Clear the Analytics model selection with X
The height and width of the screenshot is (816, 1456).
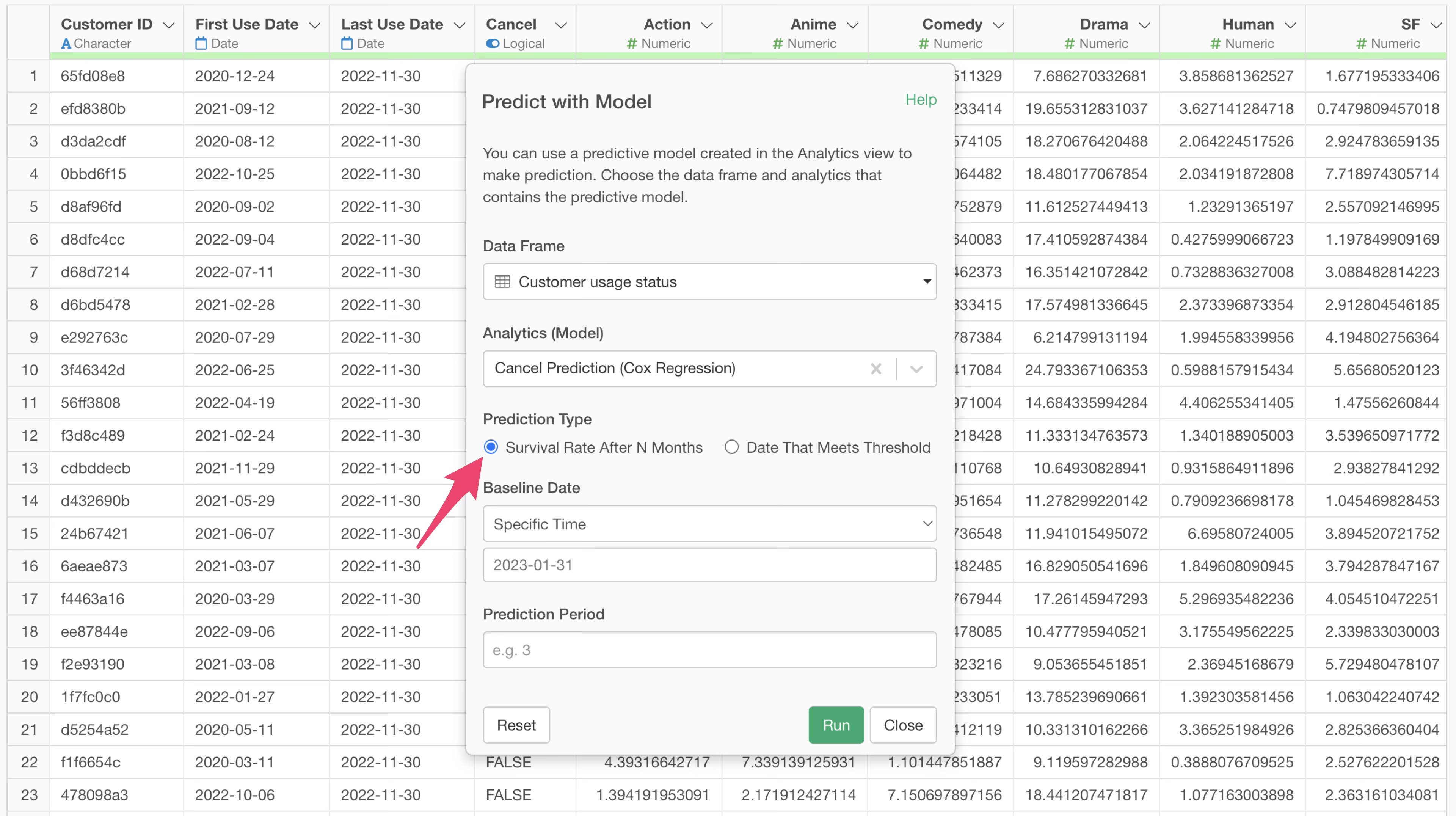click(876, 369)
